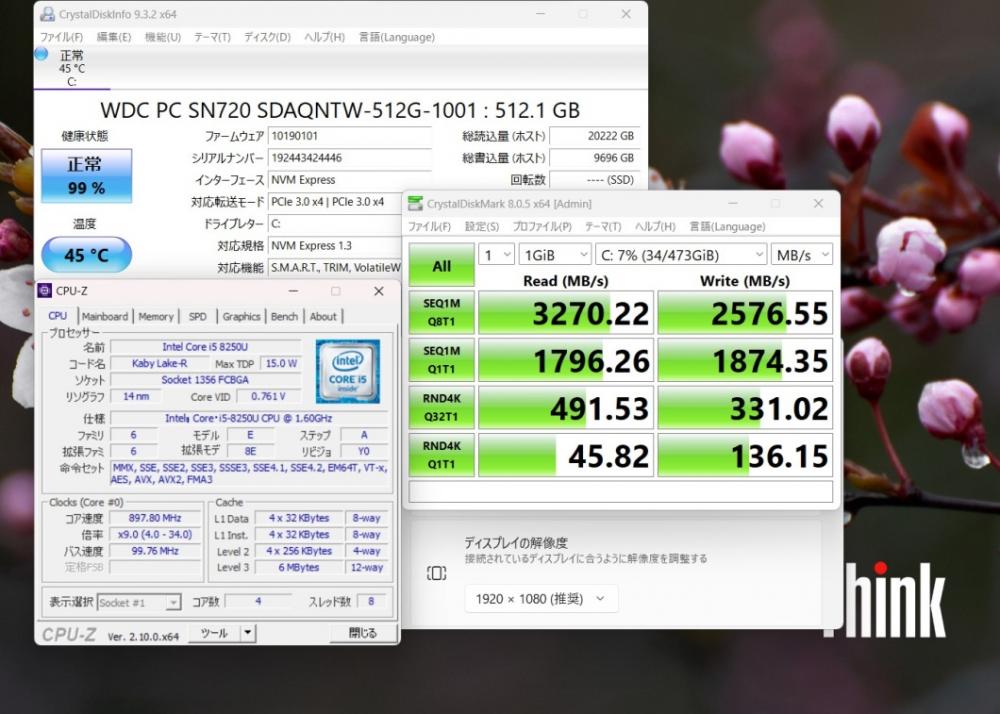1000x714 pixels.
Task: Click the ツール button in CPU-Z
Action: (214, 633)
